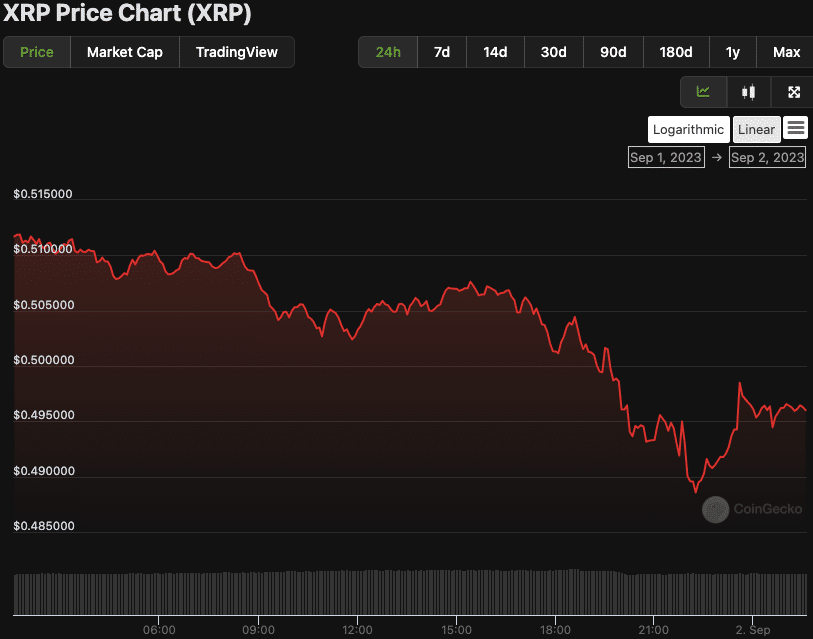Pick the 180d time range
This screenshot has width=813, height=639.
pyautogui.click(x=675, y=52)
